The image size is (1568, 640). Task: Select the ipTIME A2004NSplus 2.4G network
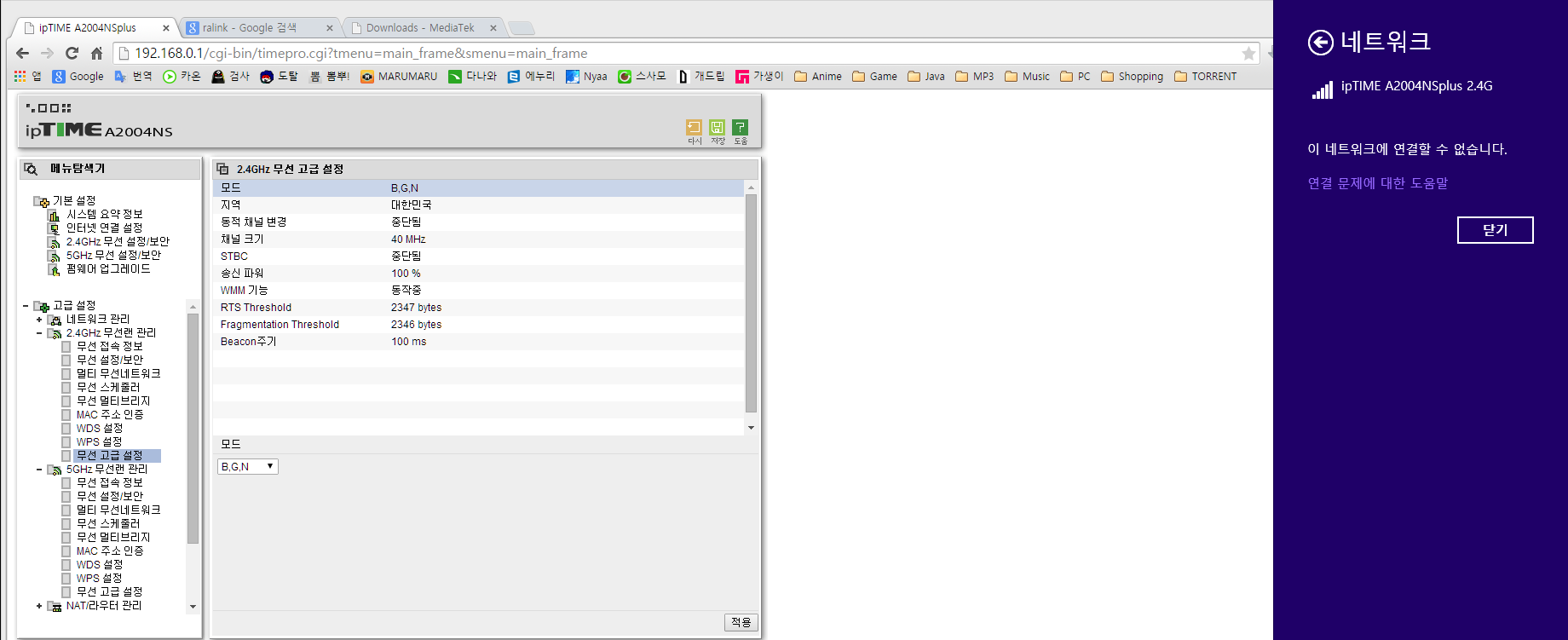pos(1403,87)
